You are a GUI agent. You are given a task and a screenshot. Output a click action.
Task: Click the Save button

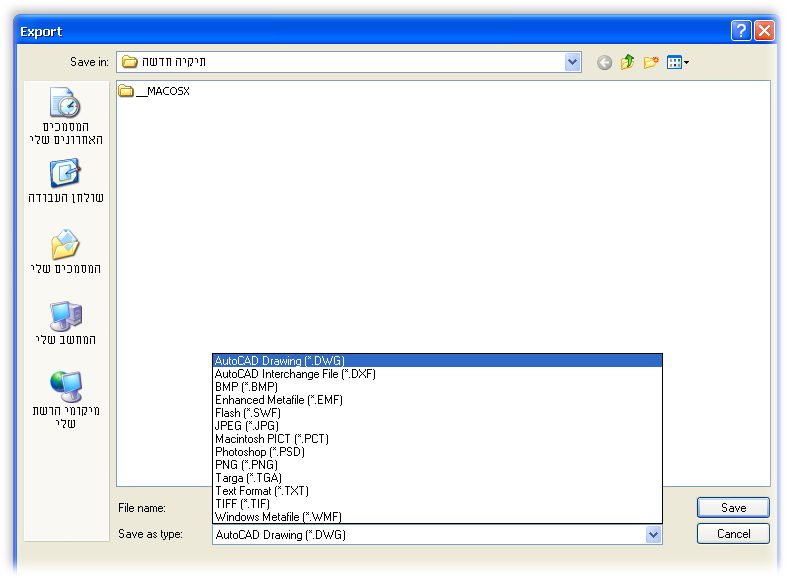(x=733, y=508)
